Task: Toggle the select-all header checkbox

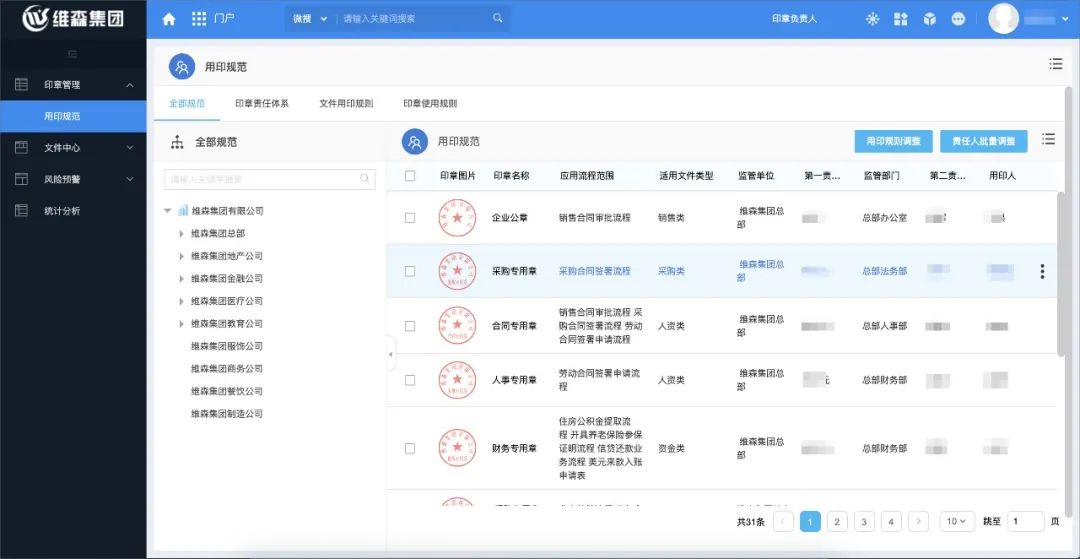Action: (410, 176)
